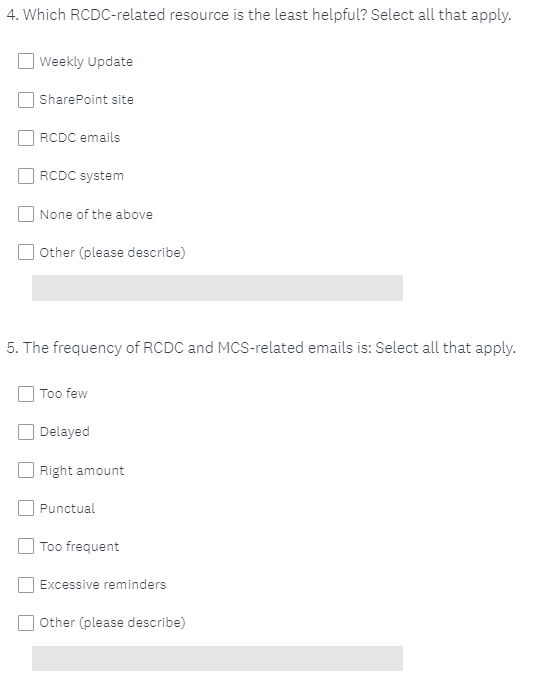547x690 pixels.
Task: Mark the Too frequent option
Action: coord(26,546)
